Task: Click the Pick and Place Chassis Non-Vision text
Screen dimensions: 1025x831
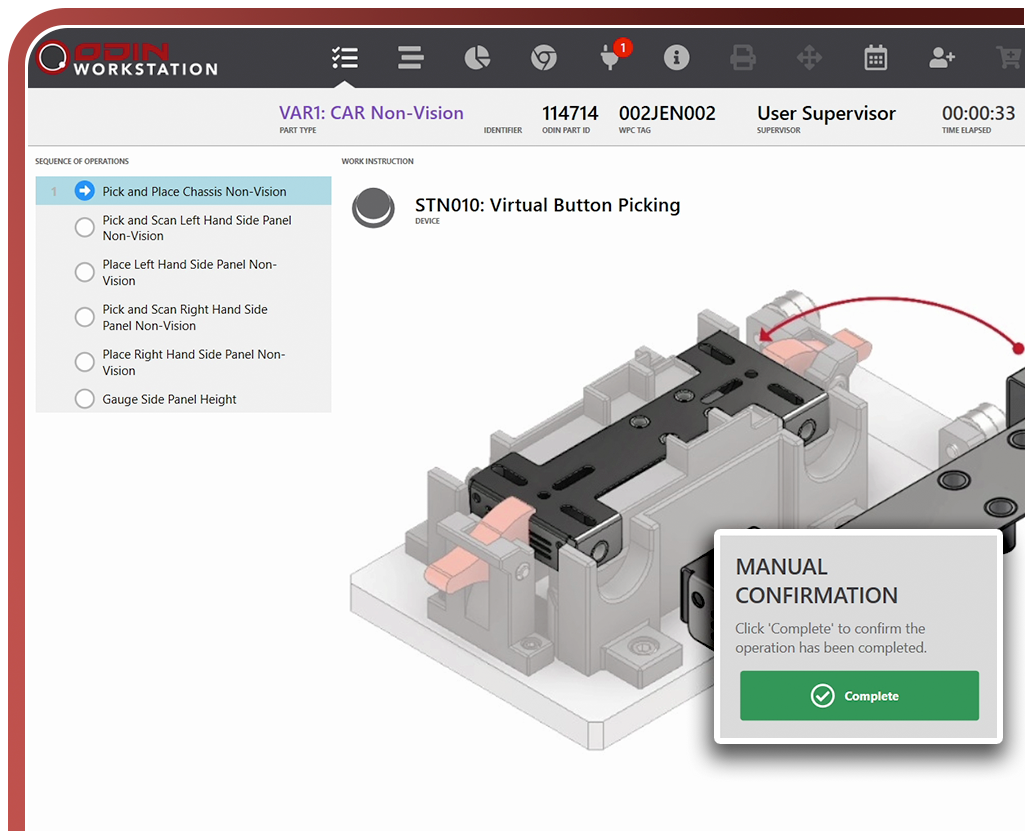Action: [x=194, y=192]
